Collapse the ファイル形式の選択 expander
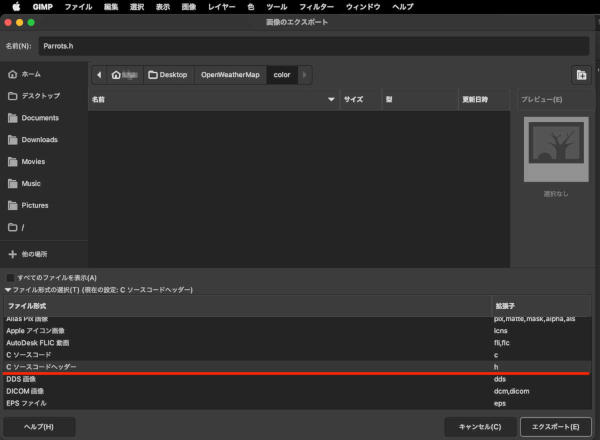The height and width of the screenshot is (440, 600). 8,290
